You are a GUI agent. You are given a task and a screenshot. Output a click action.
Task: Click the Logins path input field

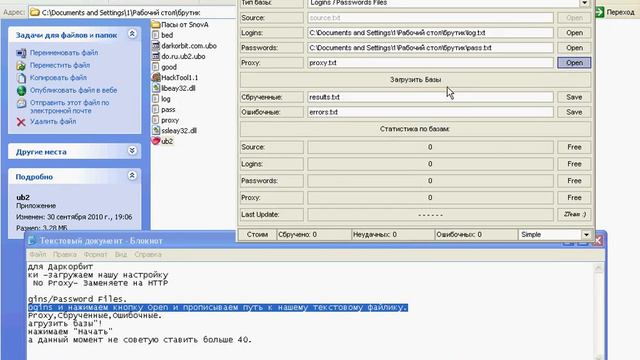[430, 33]
